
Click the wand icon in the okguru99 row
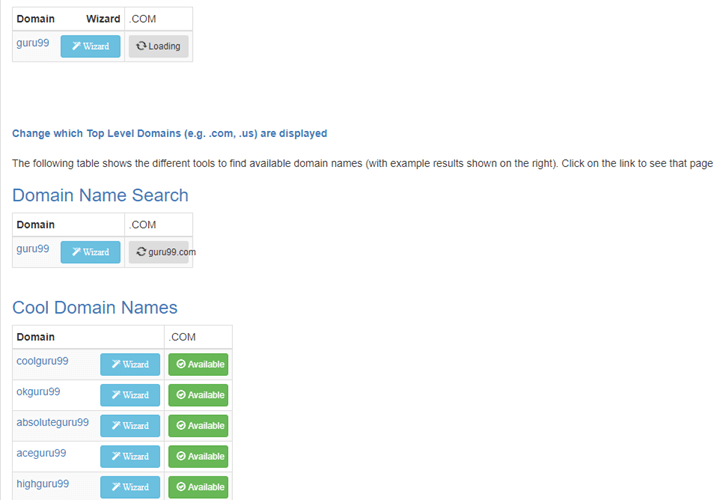115,395
